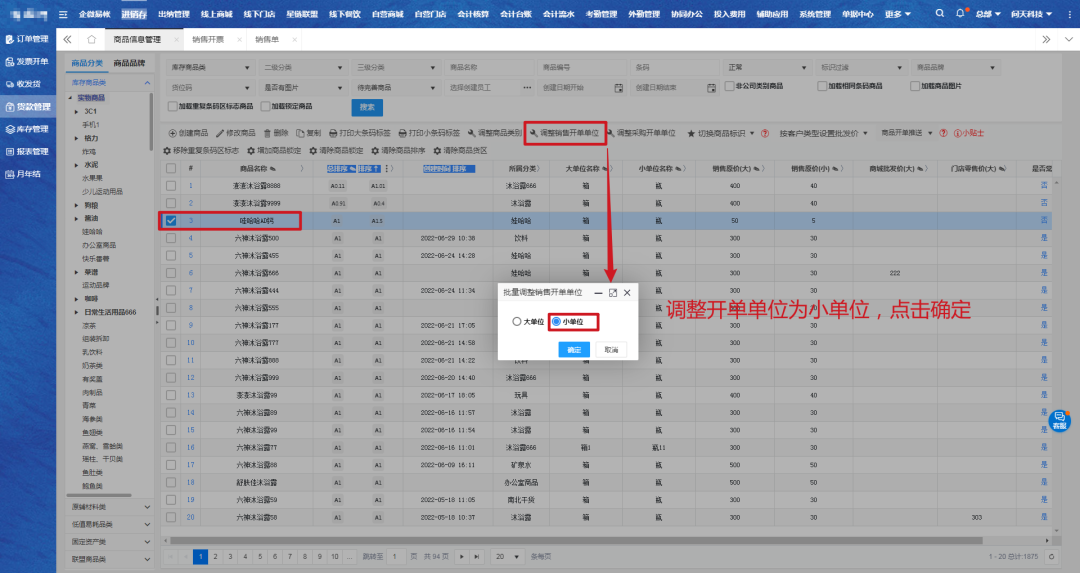Click the hamburger menu icon beside the logo
1080x573 pixels.
64,14
